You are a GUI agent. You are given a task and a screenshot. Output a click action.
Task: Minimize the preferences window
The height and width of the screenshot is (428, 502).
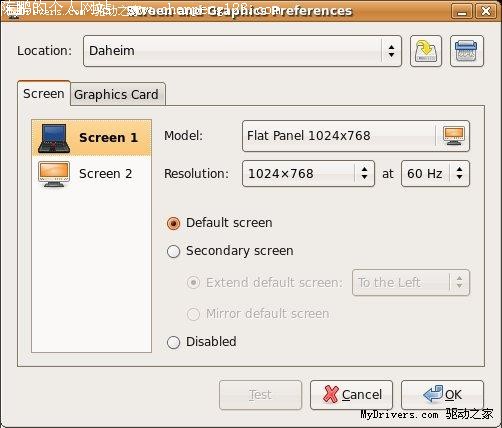click(x=462, y=12)
